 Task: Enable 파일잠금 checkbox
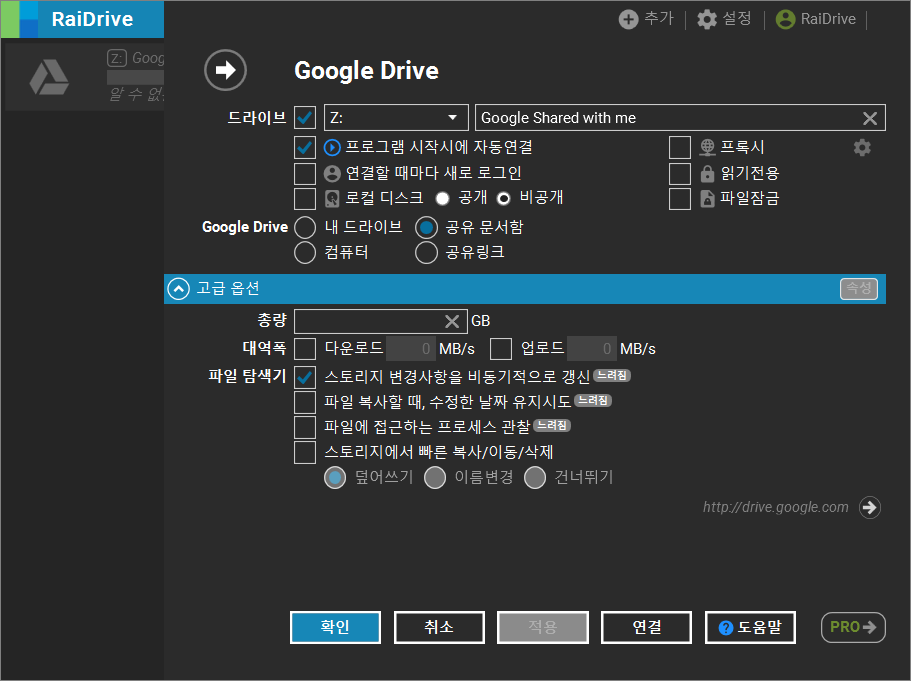tap(680, 199)
